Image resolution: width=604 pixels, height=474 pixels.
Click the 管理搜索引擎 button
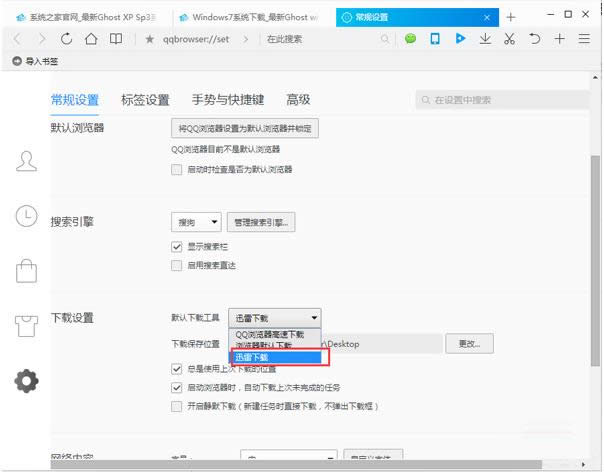pyautogui.click(x=261, y=222)
